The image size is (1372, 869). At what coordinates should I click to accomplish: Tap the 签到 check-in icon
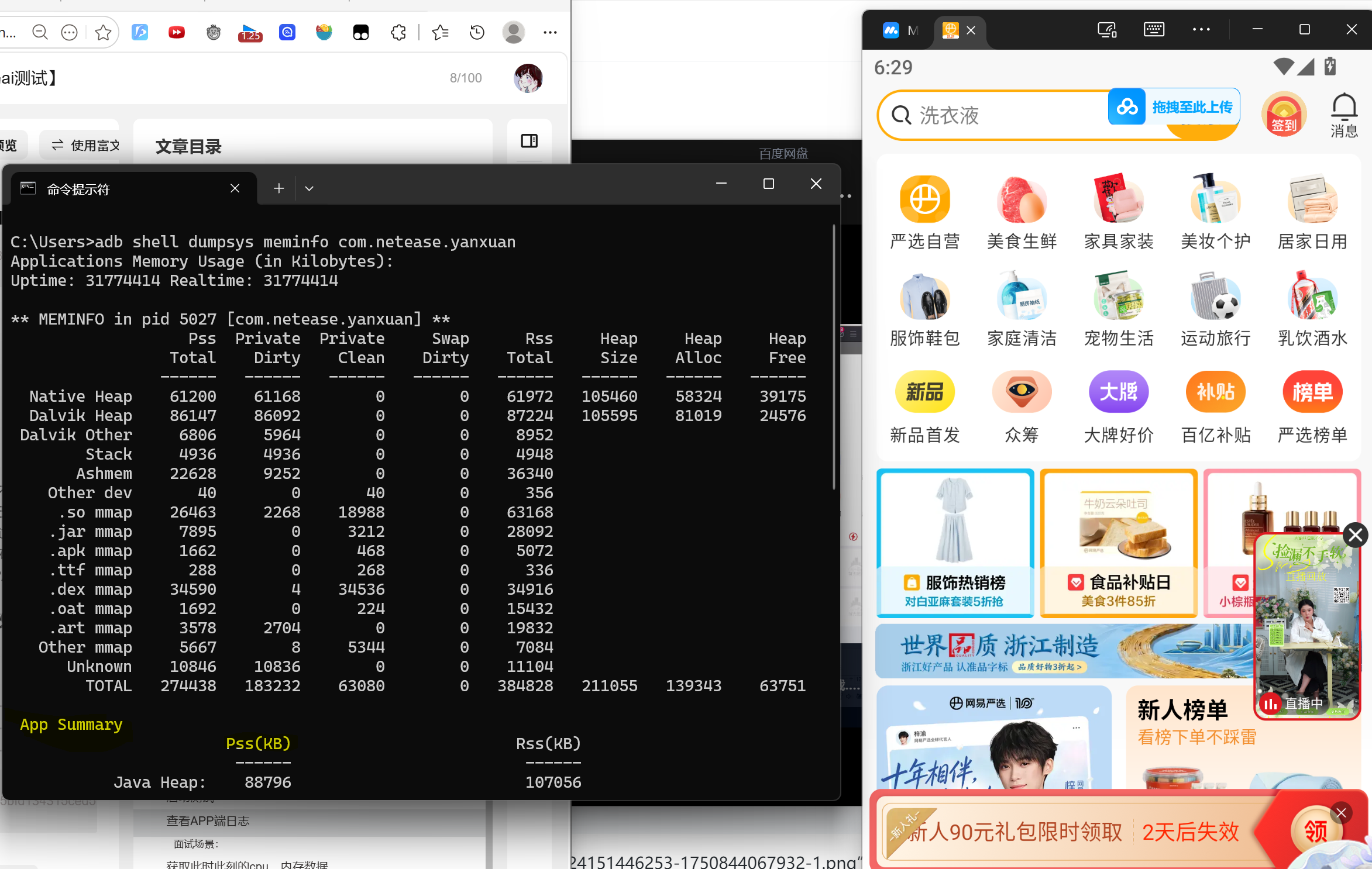coord(1284,114)
